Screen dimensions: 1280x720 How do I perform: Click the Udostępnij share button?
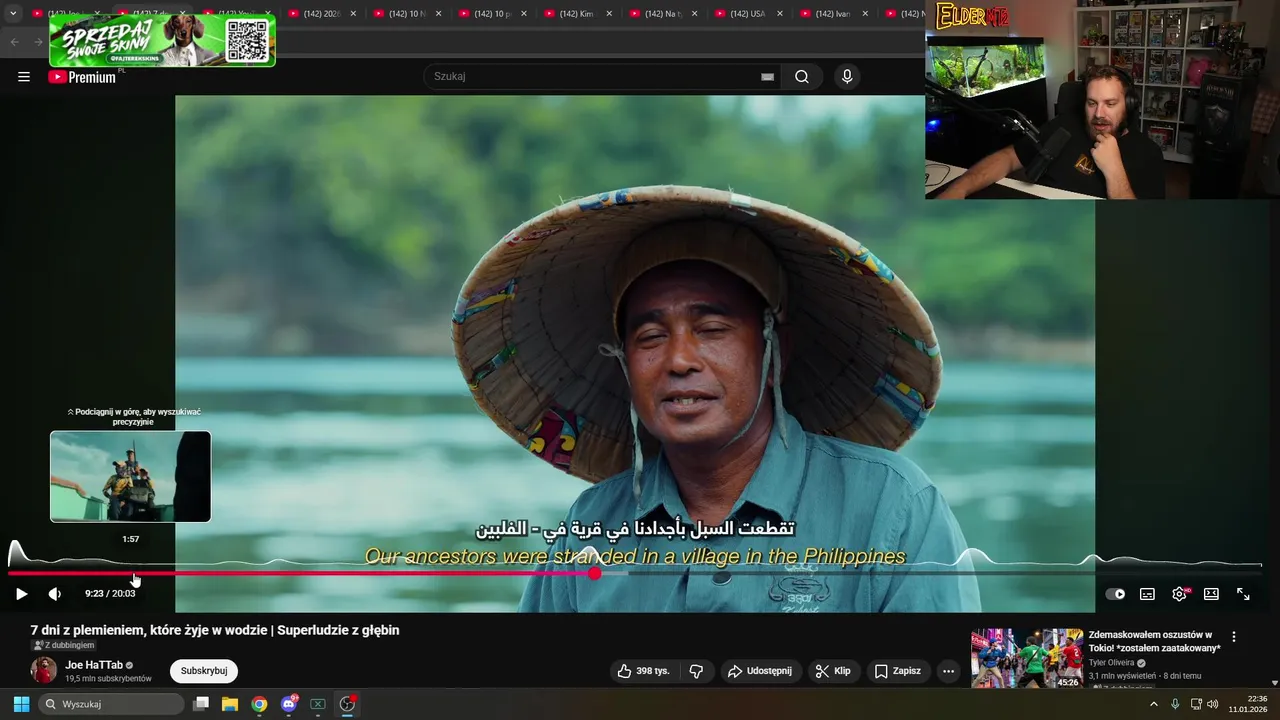pos(759,671)
